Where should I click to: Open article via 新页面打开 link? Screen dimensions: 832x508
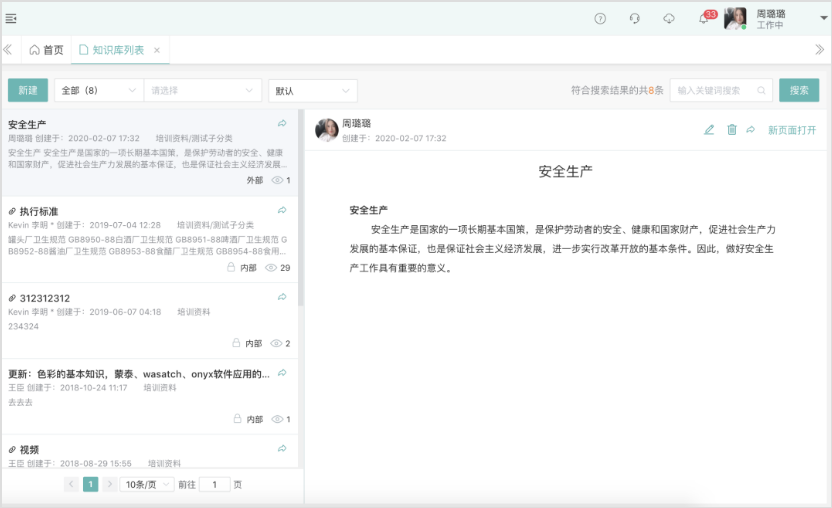792,130
